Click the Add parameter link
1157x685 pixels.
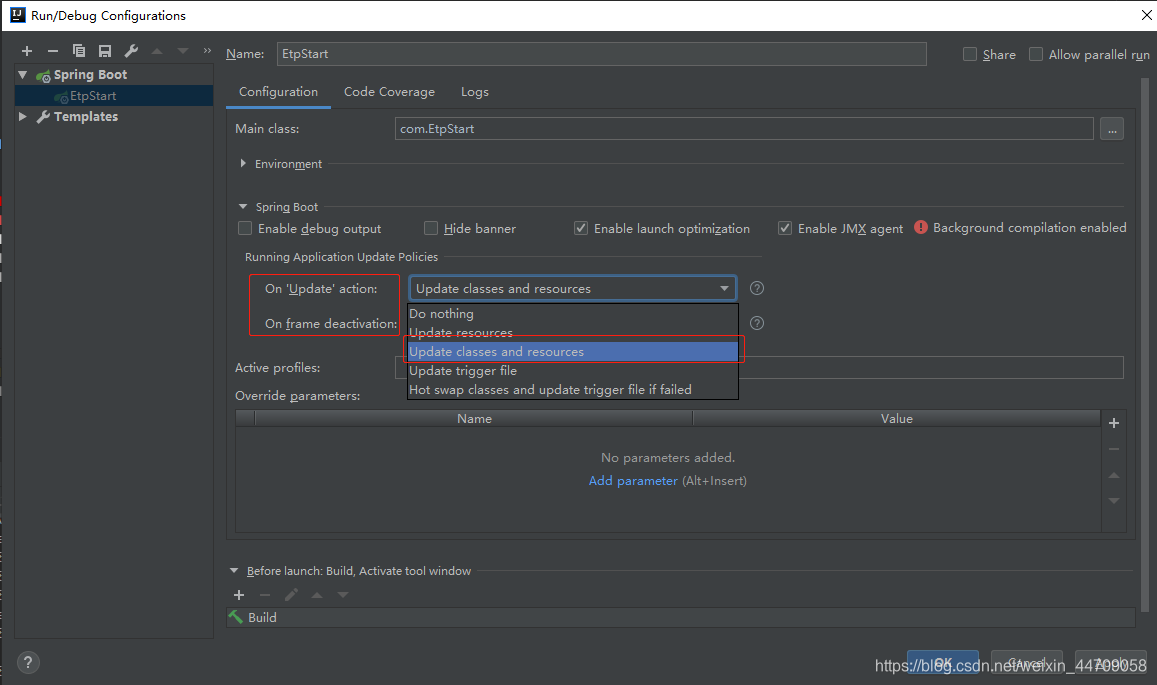[633, 480]
